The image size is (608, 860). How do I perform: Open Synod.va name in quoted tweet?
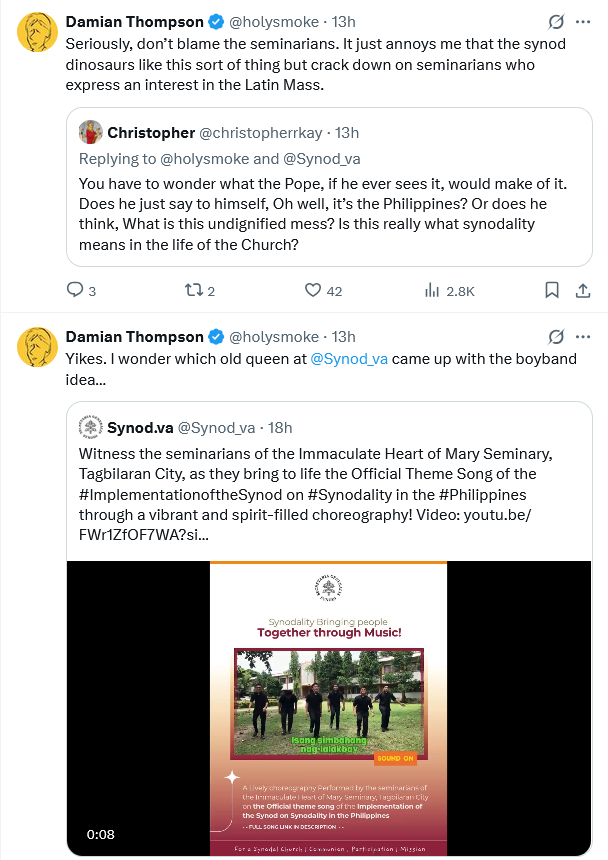pos(140,428)
